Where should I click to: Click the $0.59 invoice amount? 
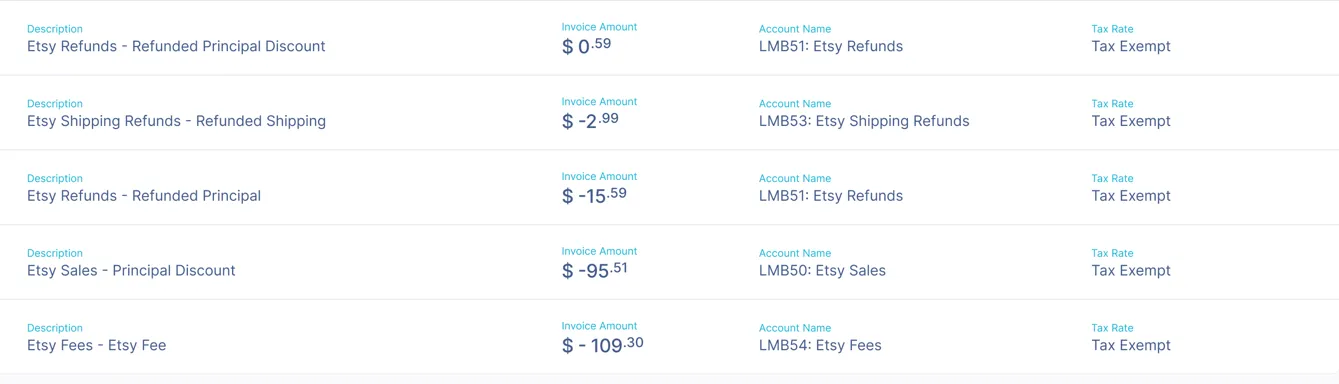click(x=586, y=45)
